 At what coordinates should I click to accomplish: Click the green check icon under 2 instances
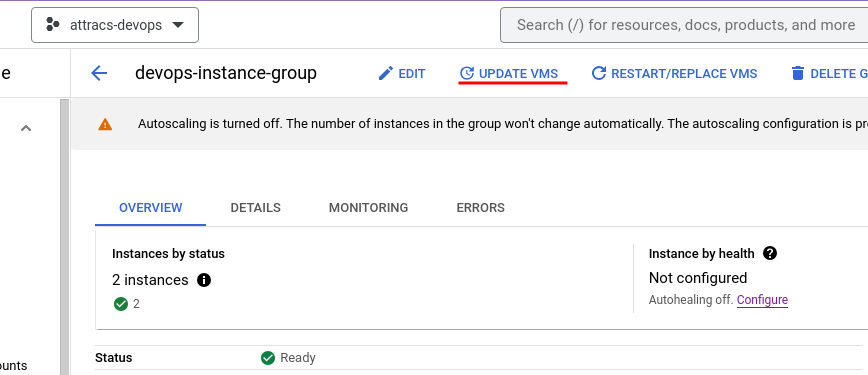[x=121, y=304]
